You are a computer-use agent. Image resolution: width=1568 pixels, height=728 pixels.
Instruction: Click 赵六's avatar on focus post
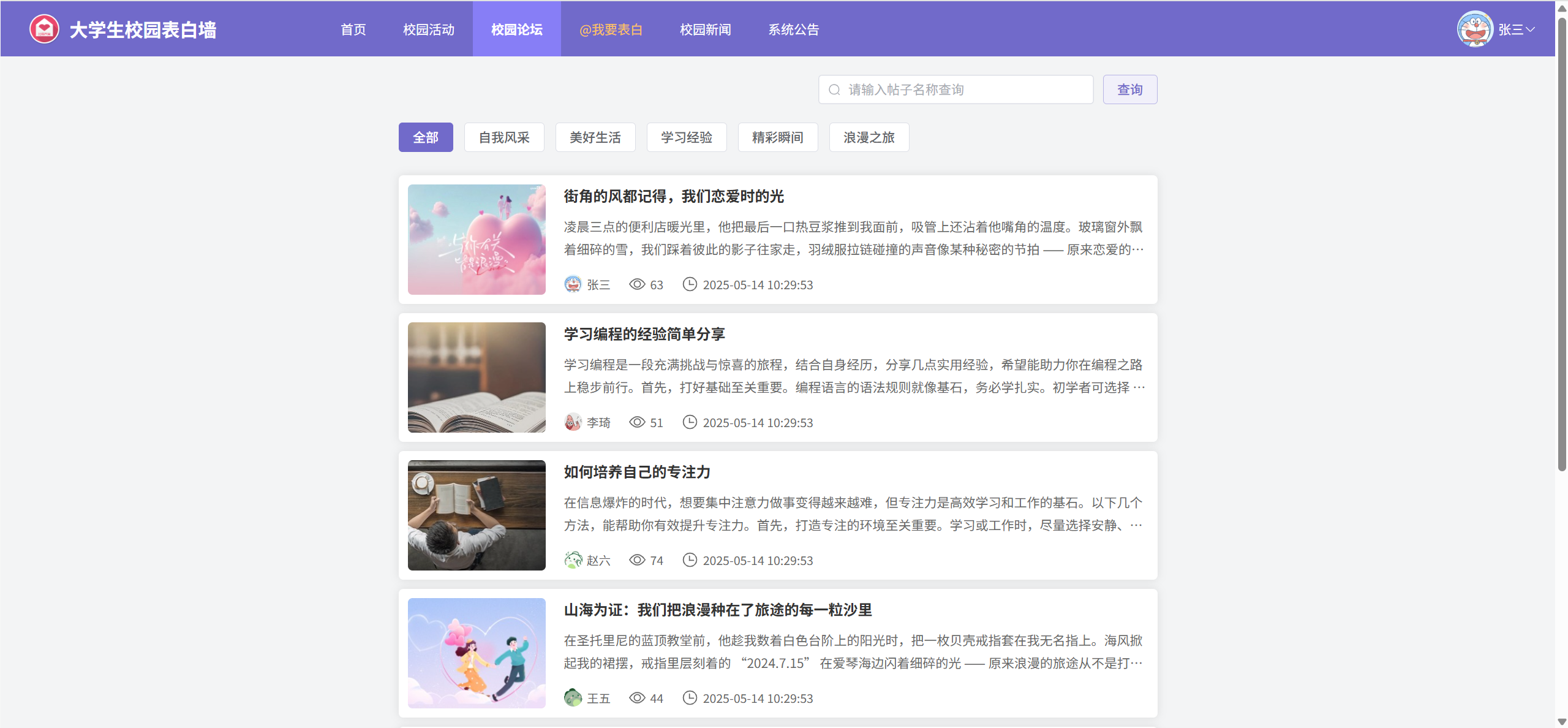point(573,560)
